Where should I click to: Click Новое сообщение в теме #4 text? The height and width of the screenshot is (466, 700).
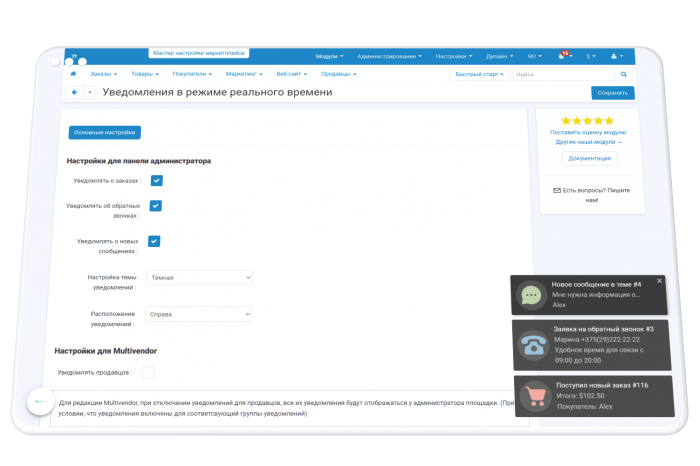(596, 284)
